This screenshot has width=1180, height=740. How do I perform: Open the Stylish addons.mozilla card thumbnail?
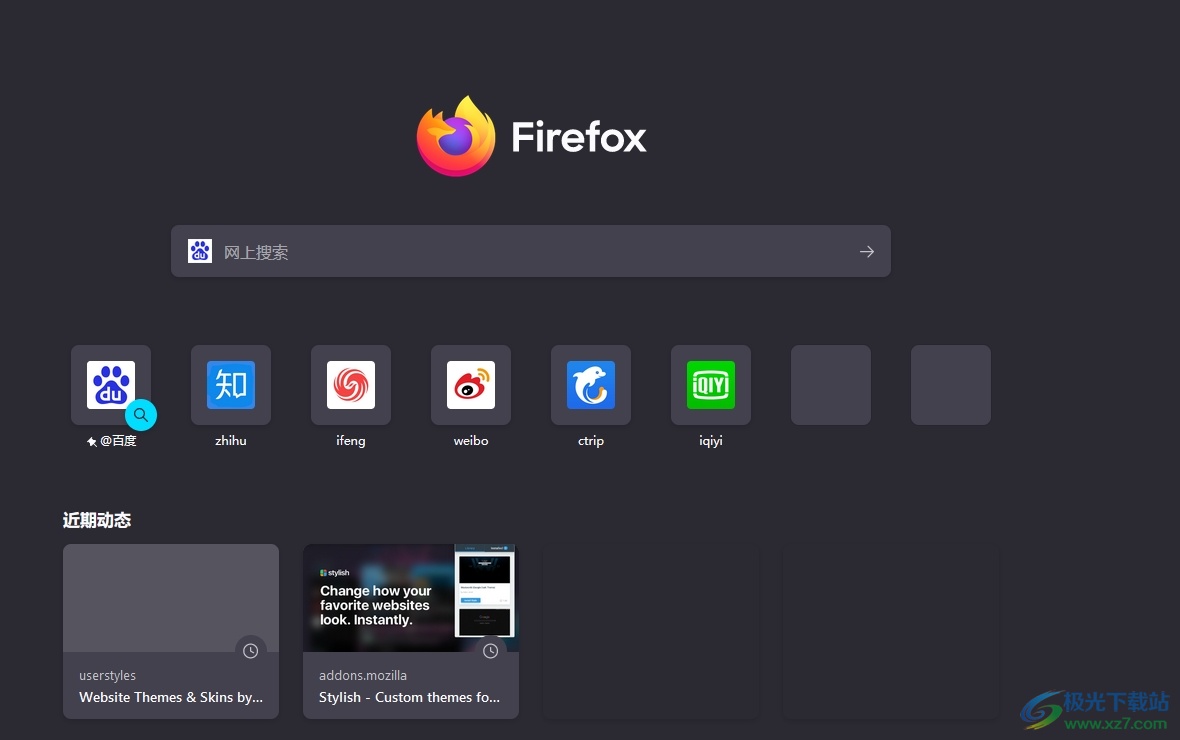(x=411, y=598)
